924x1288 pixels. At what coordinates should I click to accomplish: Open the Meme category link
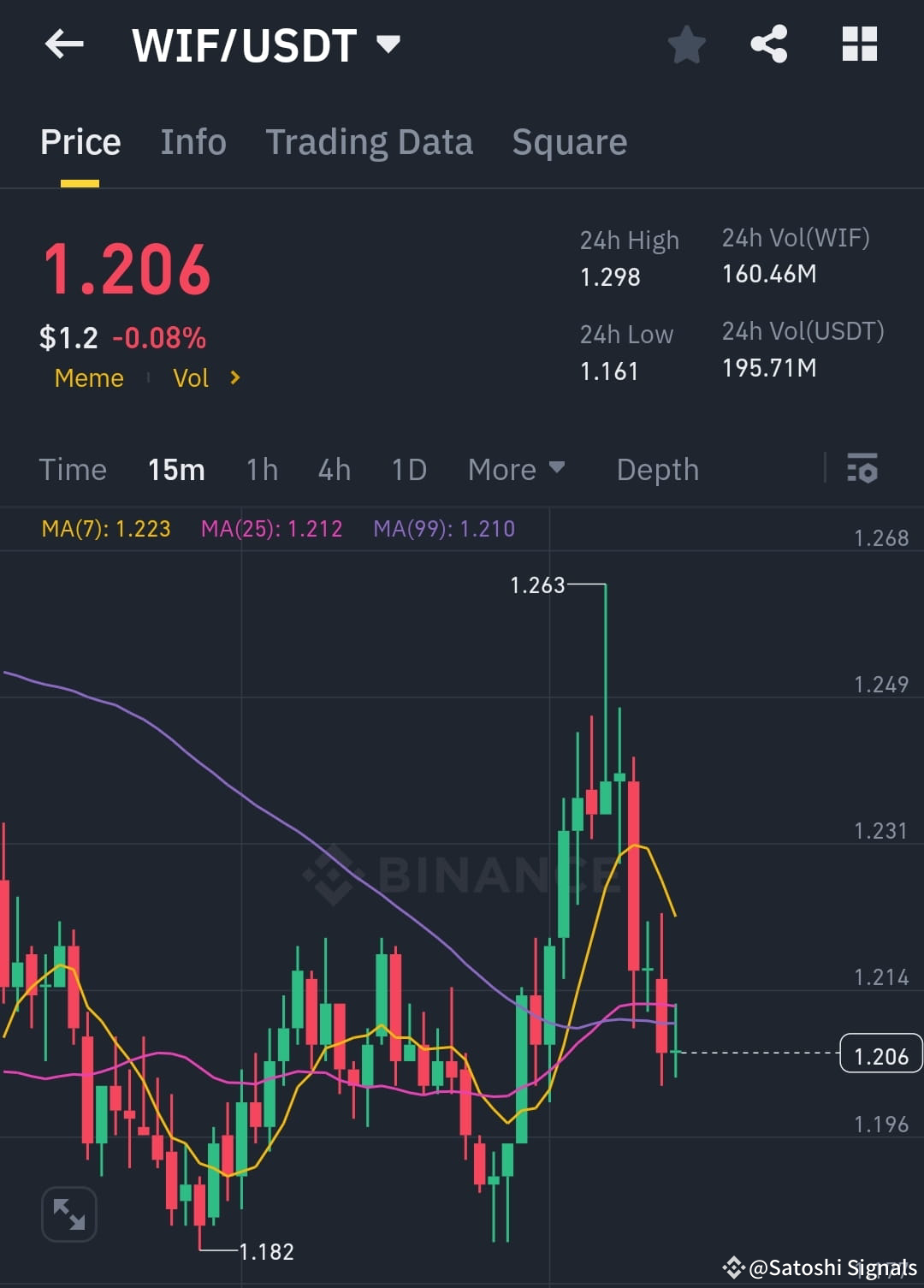point(88,377)
